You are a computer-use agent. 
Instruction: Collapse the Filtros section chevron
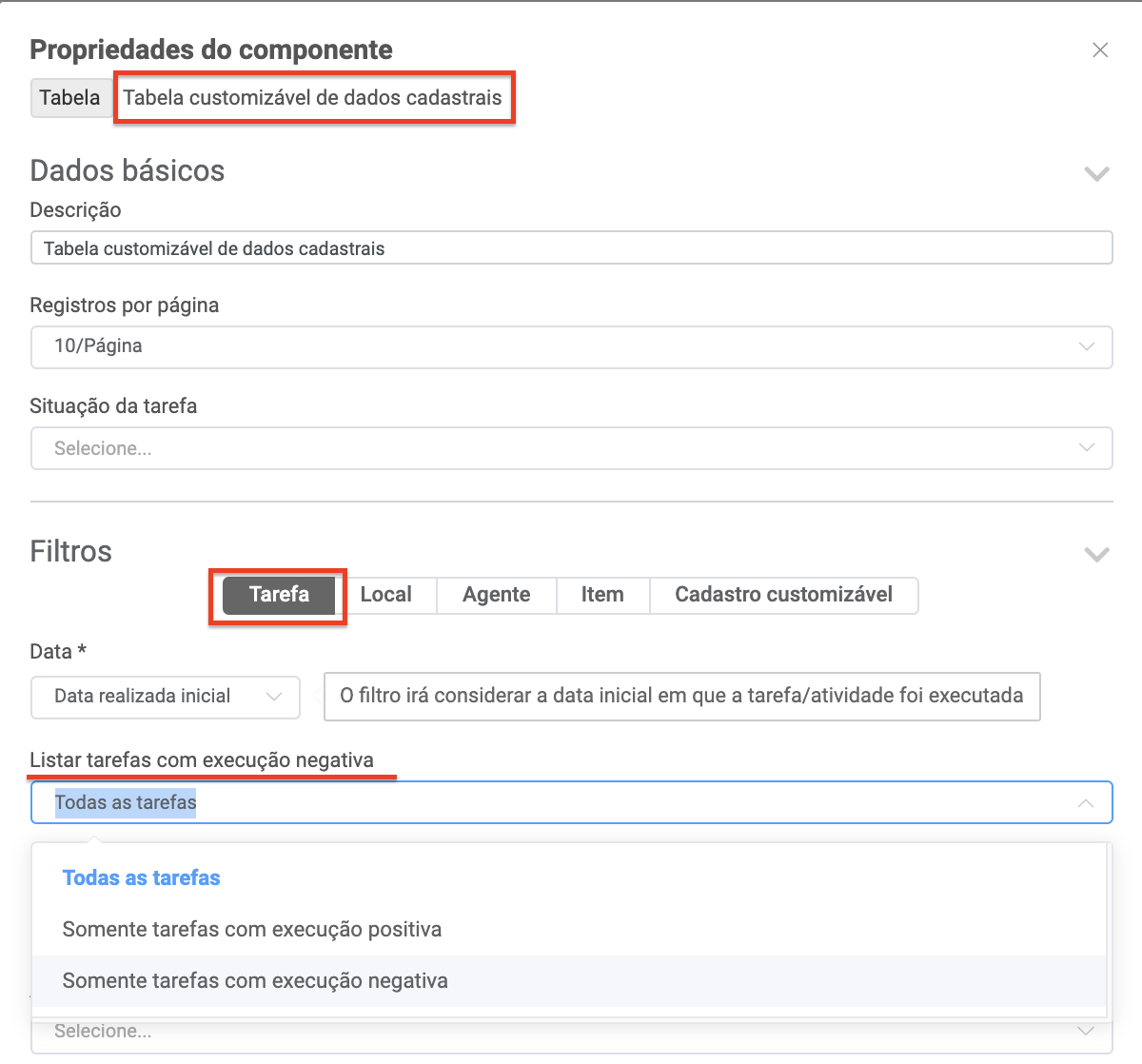click(x=1097, y=555)
